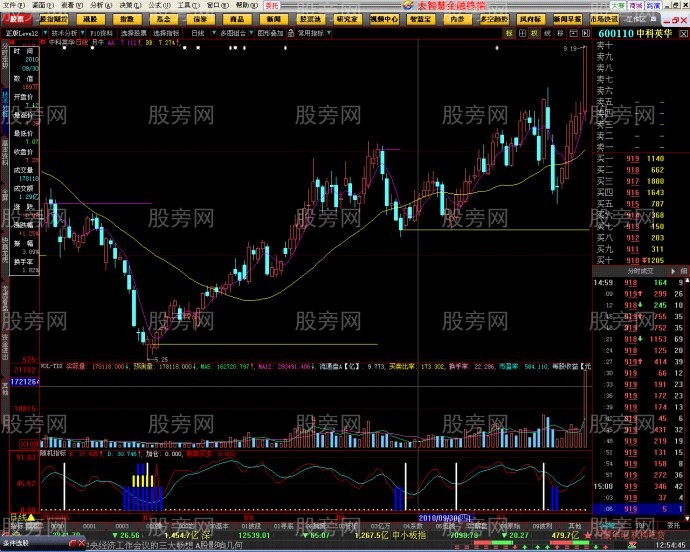690x552 pixels.
Task: Open the 查看 menu
Action: click(x=71, y=5)
